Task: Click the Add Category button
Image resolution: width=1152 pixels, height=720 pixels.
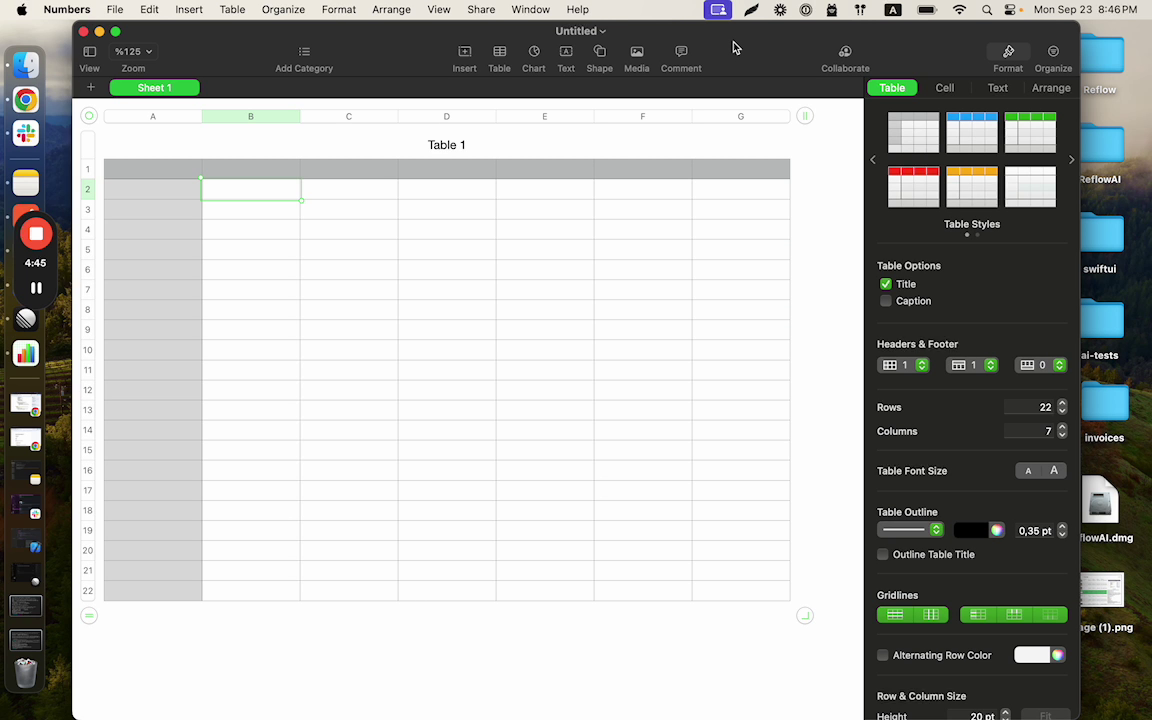Action: coord(304,57)
